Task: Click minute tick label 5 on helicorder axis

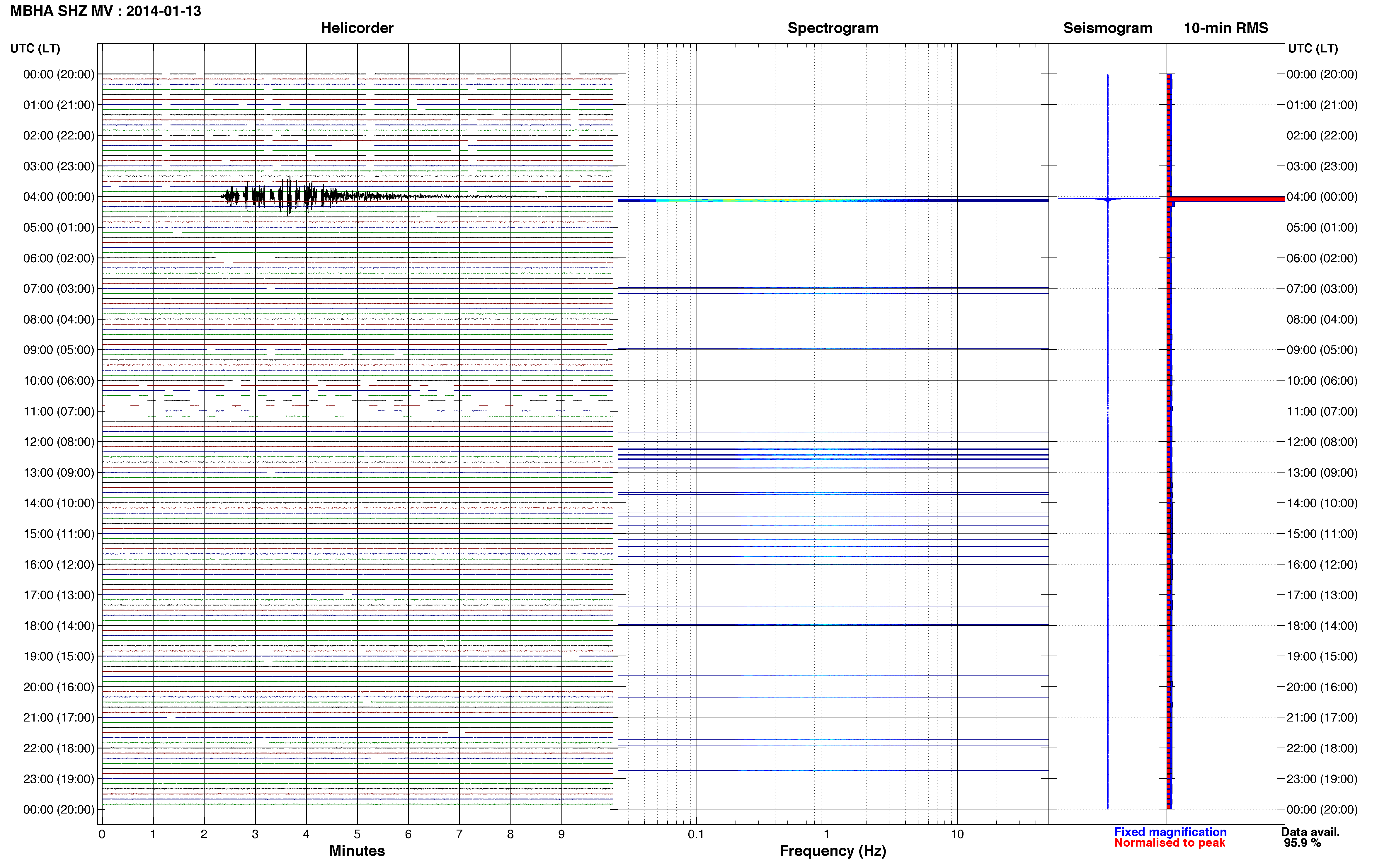Action: pos(357,835)
